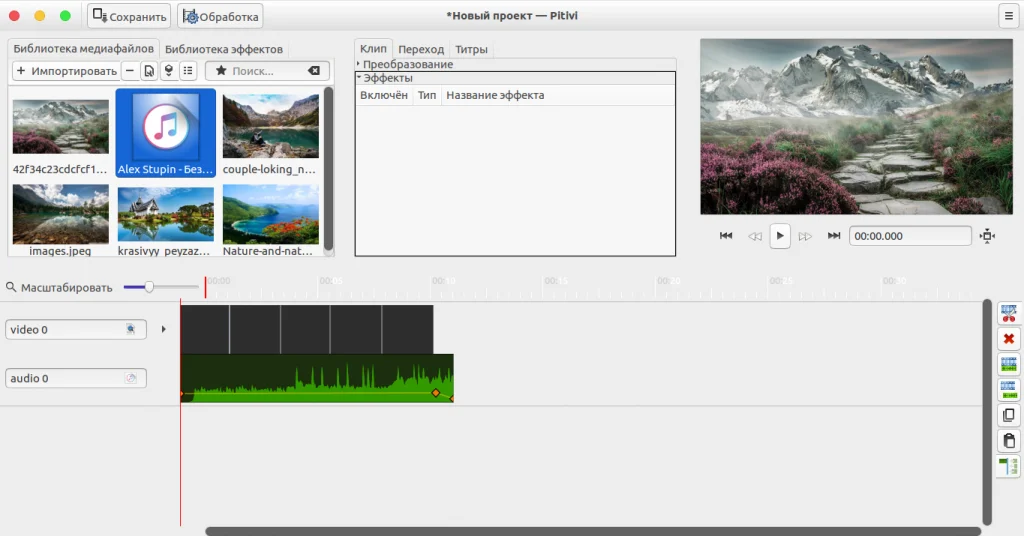Screen dimensions: 1024x536
Task: Click the red X delete clip icon
Action: tap(1008, 339)
